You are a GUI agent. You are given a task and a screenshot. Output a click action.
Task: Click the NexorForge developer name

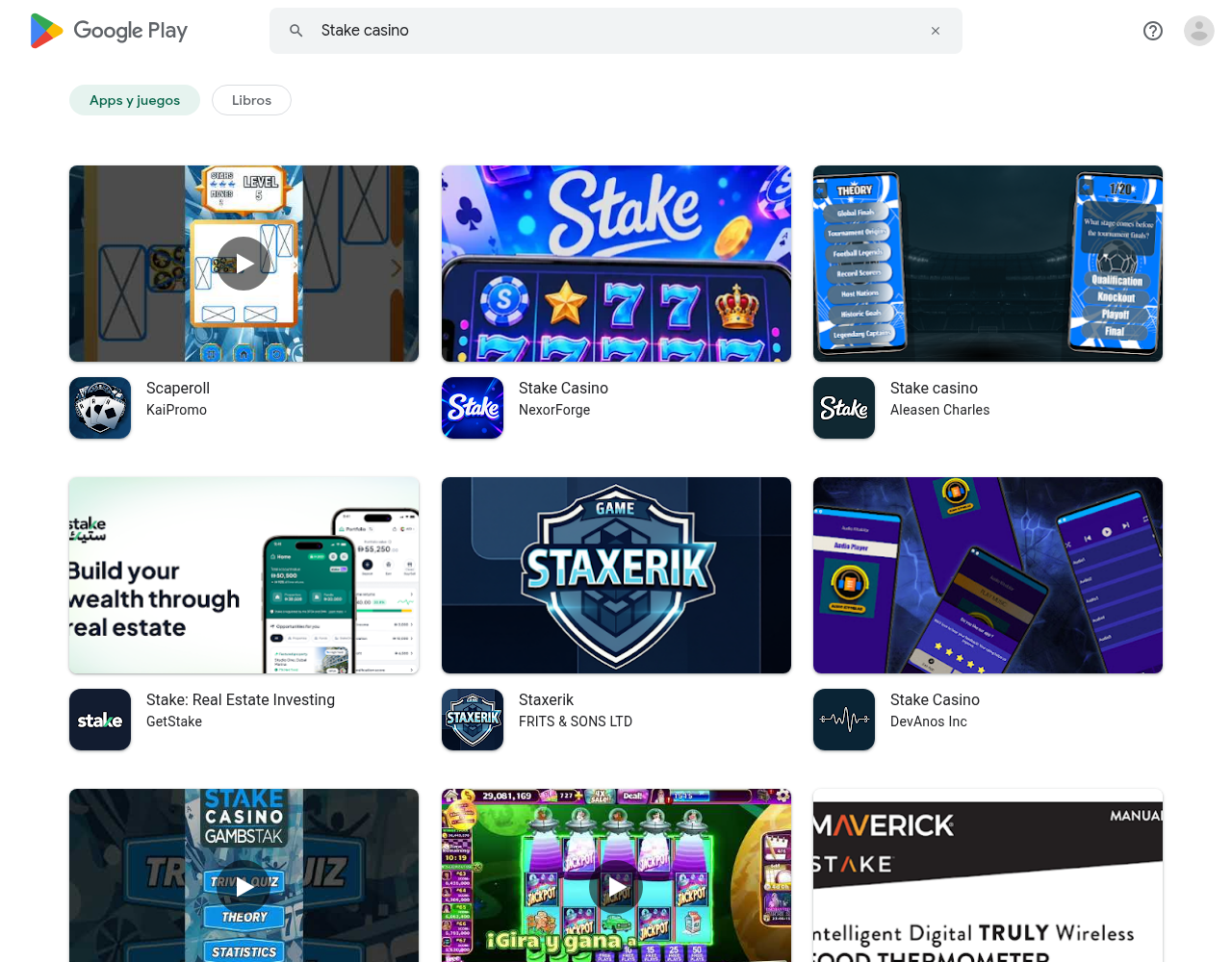tap(554, 410)
